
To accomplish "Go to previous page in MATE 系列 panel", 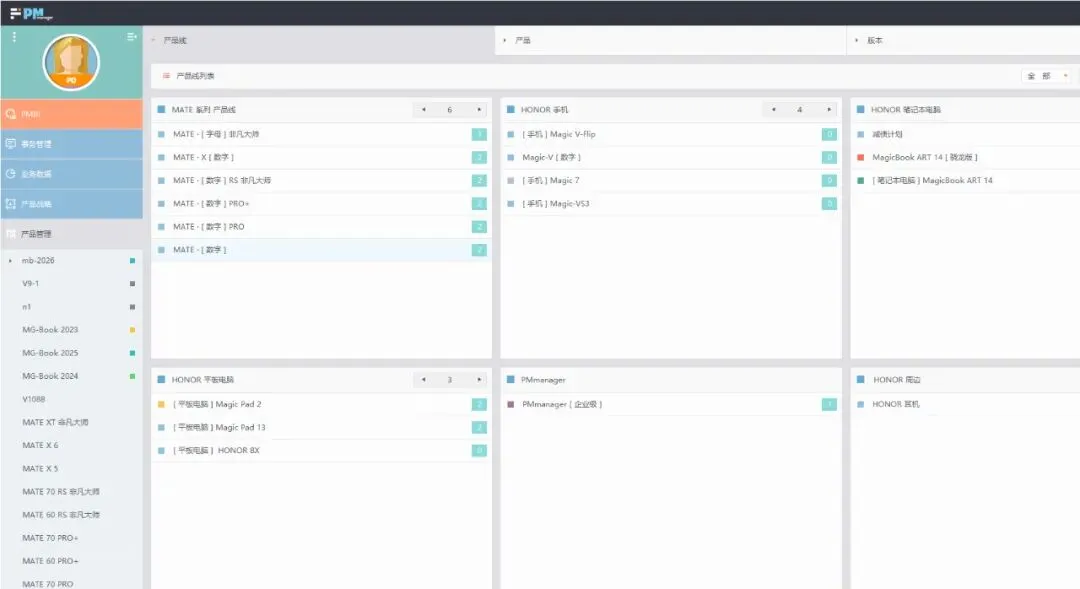I will pos(424,110).
